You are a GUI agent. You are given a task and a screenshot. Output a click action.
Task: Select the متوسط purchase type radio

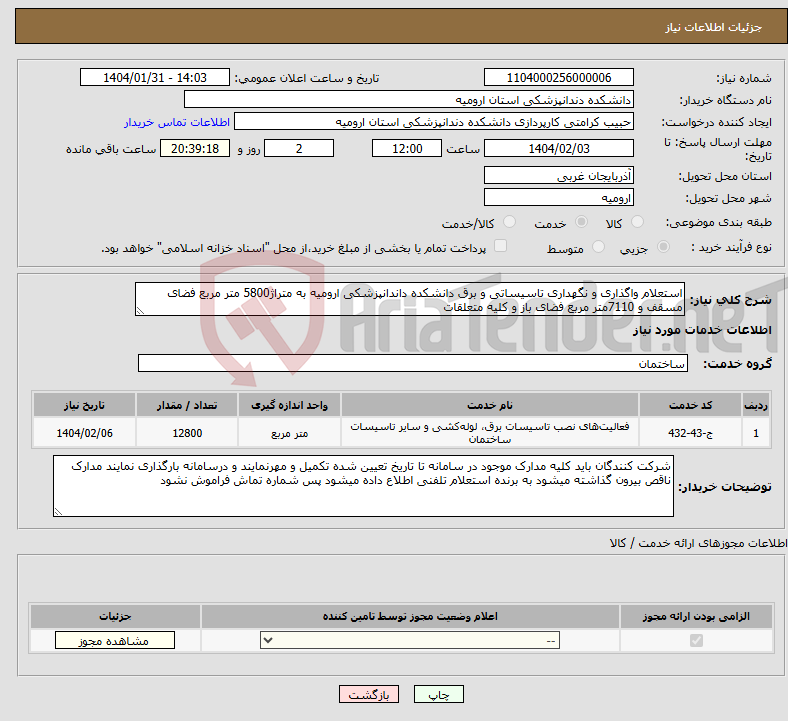(x=598, y=247)
